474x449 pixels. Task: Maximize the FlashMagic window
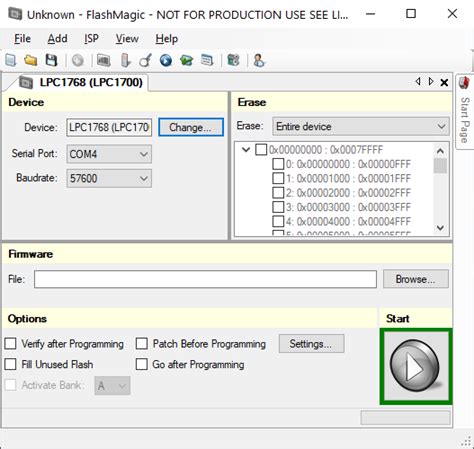411,14
